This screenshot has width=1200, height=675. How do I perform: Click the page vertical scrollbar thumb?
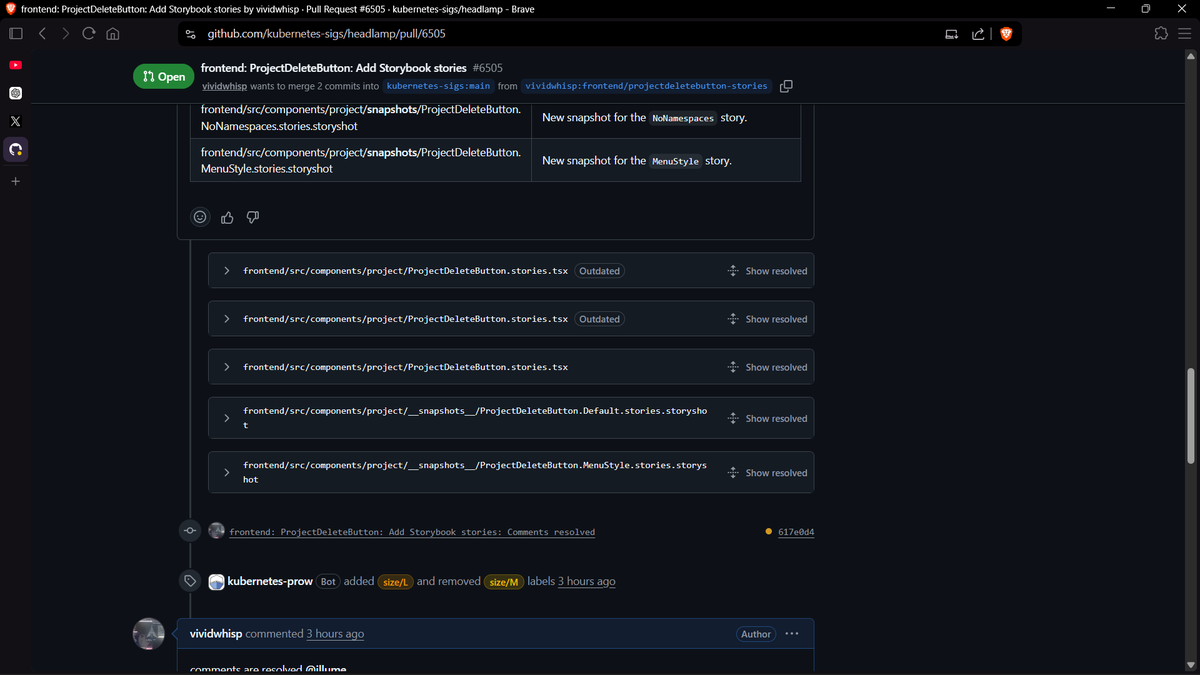coord(1190,416)
